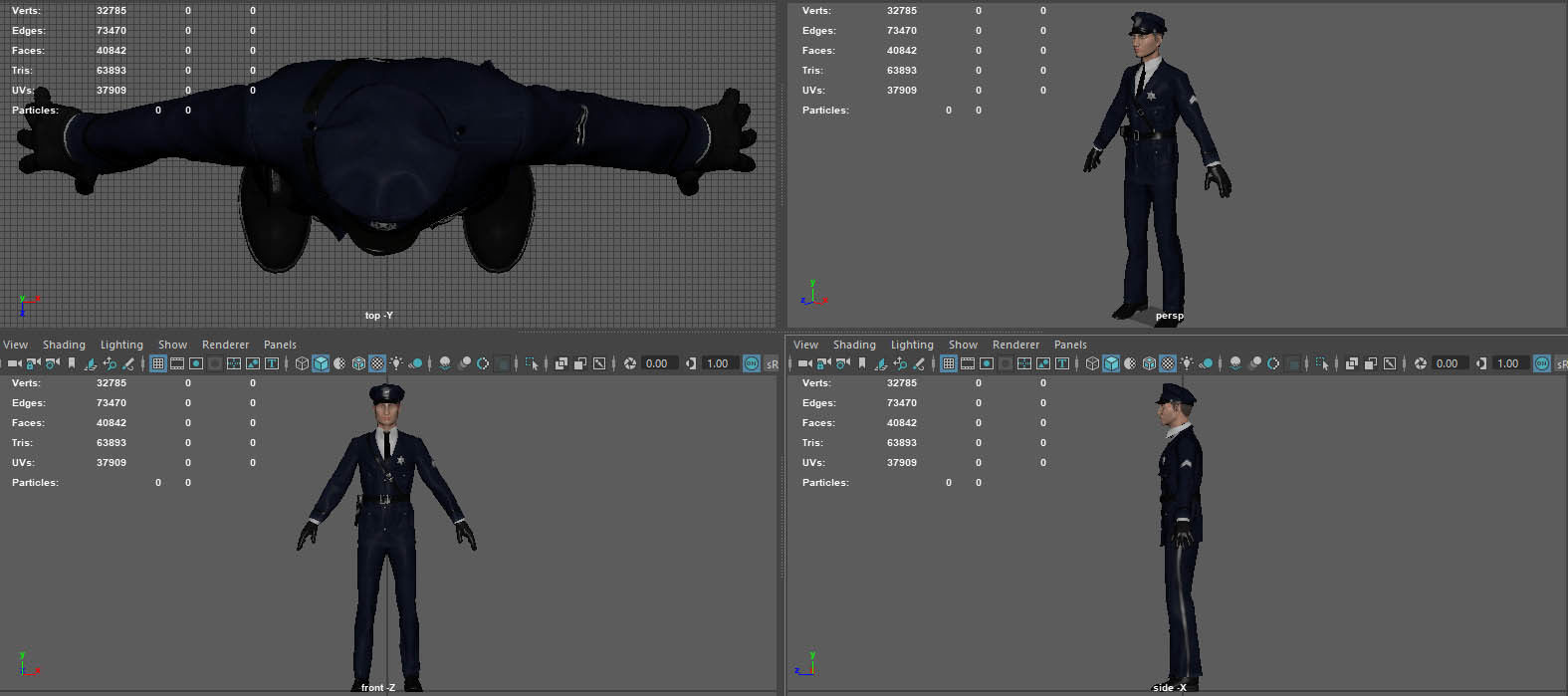1568x696 pixels.
Task: Click Isolate Select icon in front viewport
Action: pyautogui.click(x=531, y=363)
